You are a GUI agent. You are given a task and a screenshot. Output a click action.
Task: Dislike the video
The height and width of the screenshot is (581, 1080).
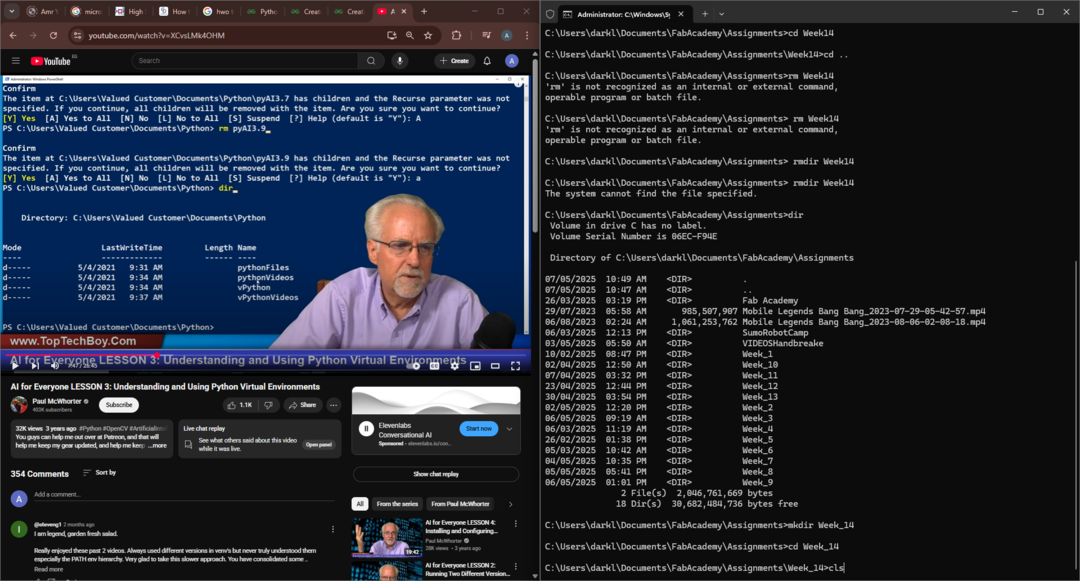(269, 405)
